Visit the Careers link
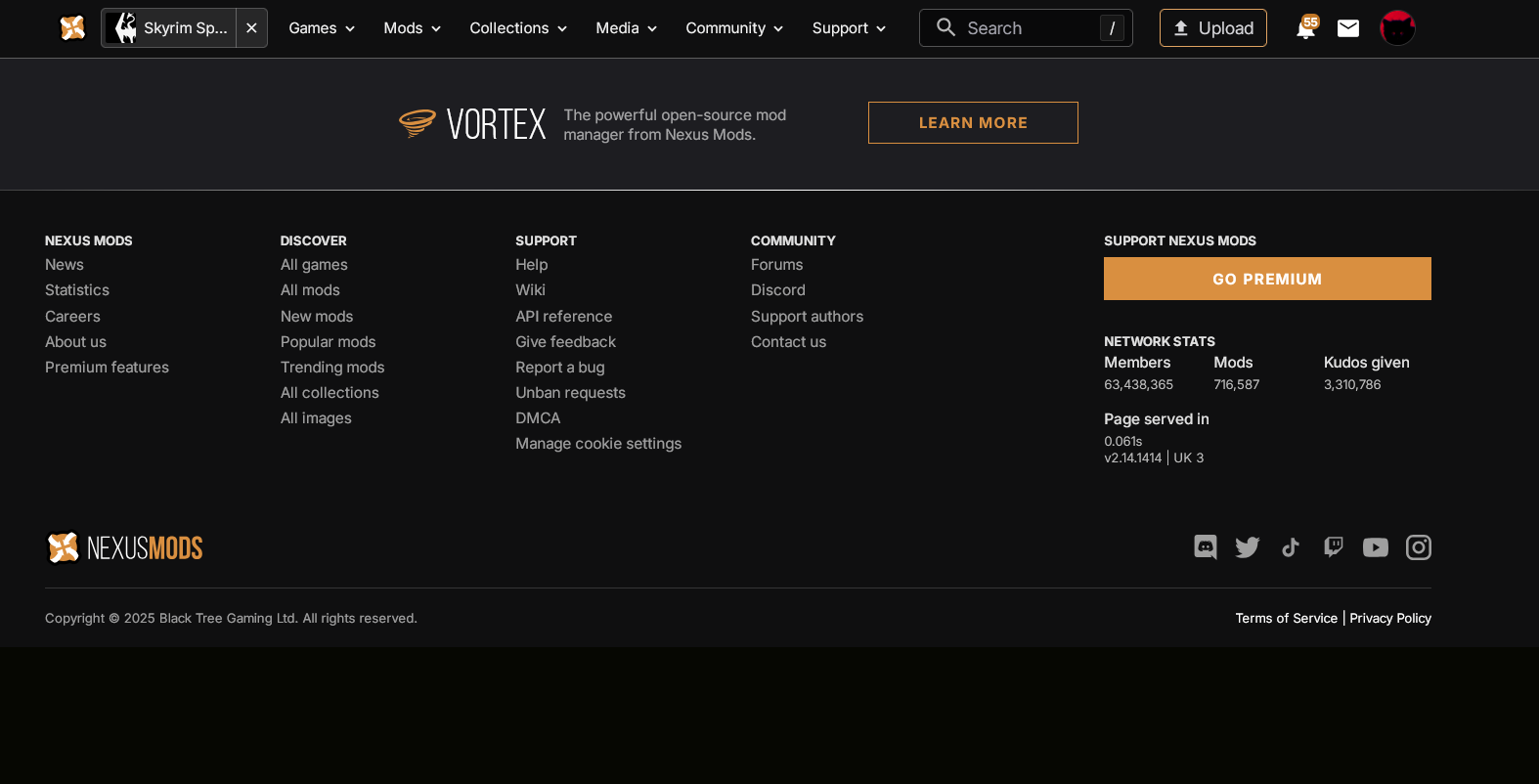 point(72,317)
